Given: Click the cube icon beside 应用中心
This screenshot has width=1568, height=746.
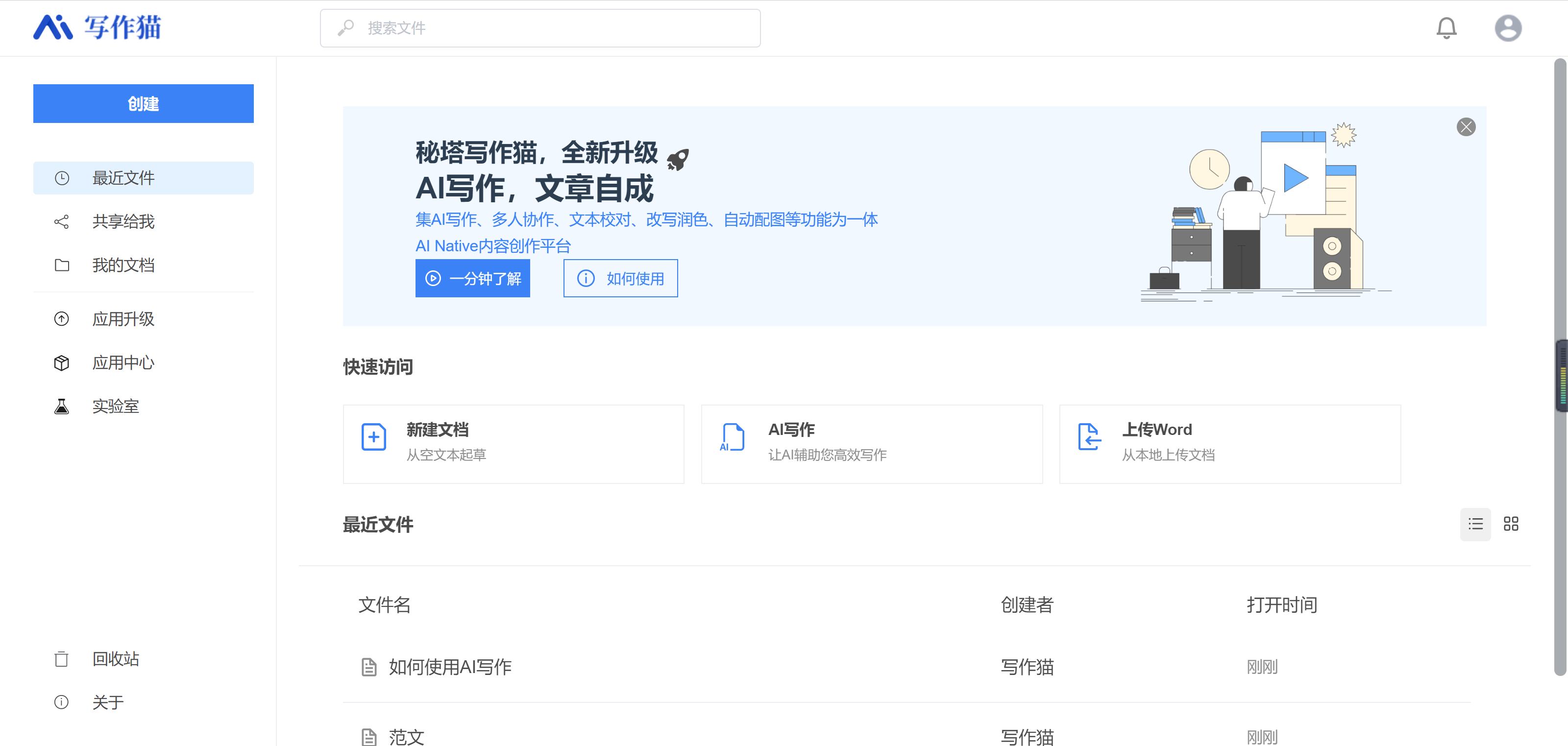Looking at the screenshot, I should (x=61, y=362).
